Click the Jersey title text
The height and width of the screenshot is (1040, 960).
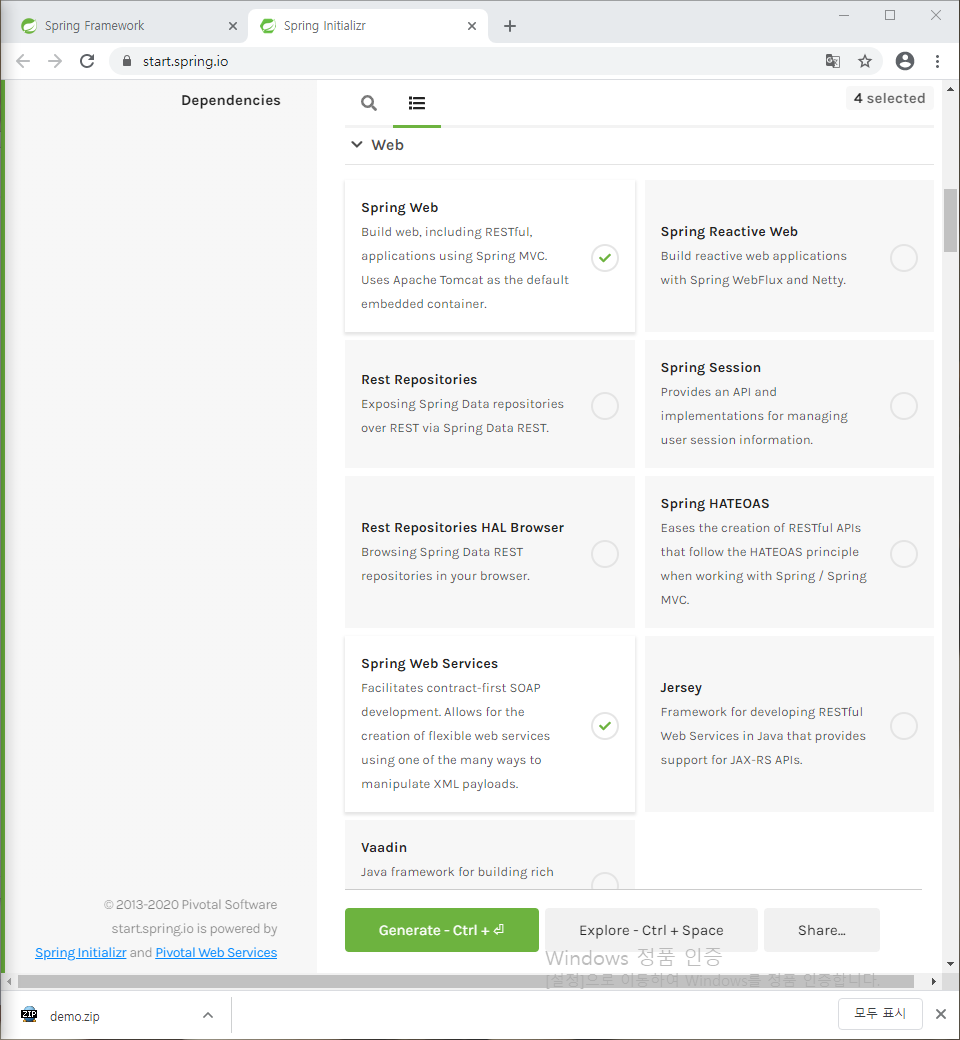point(681,688)
